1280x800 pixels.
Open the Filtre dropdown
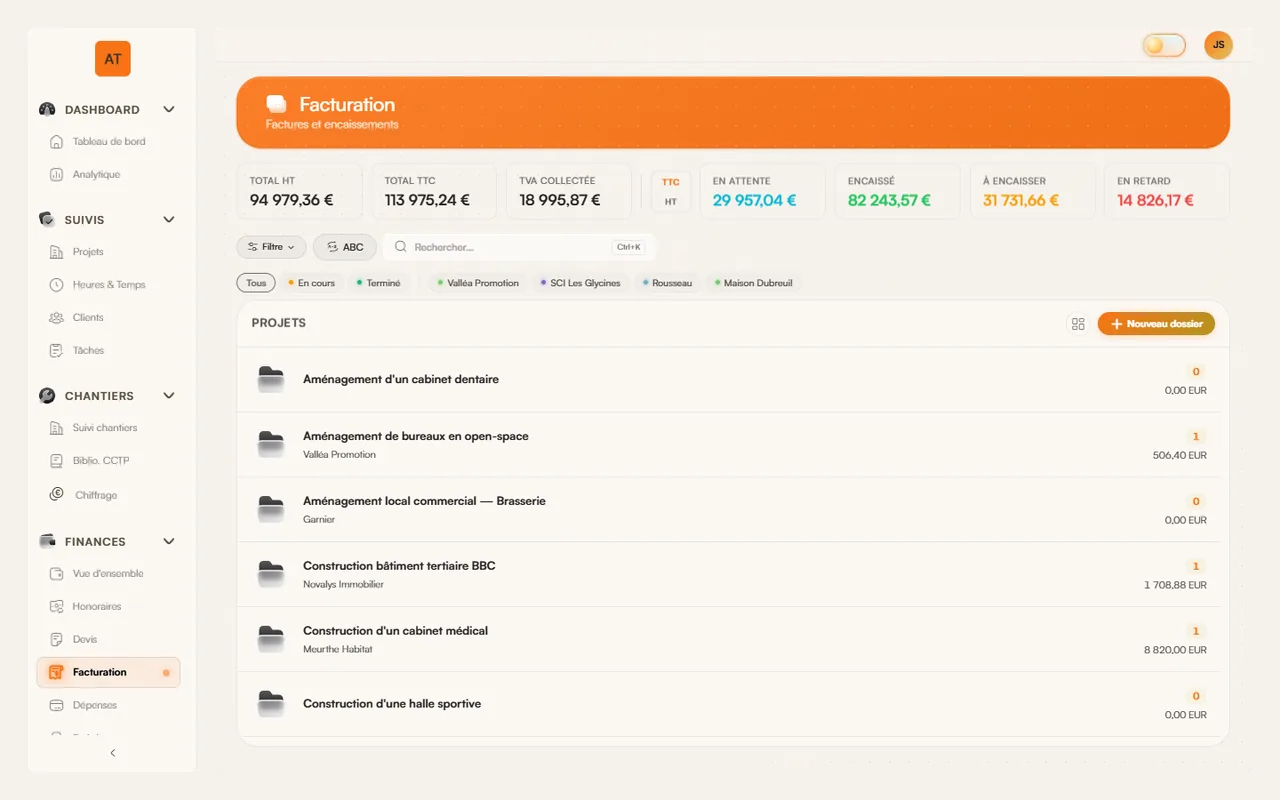(271, 247)
